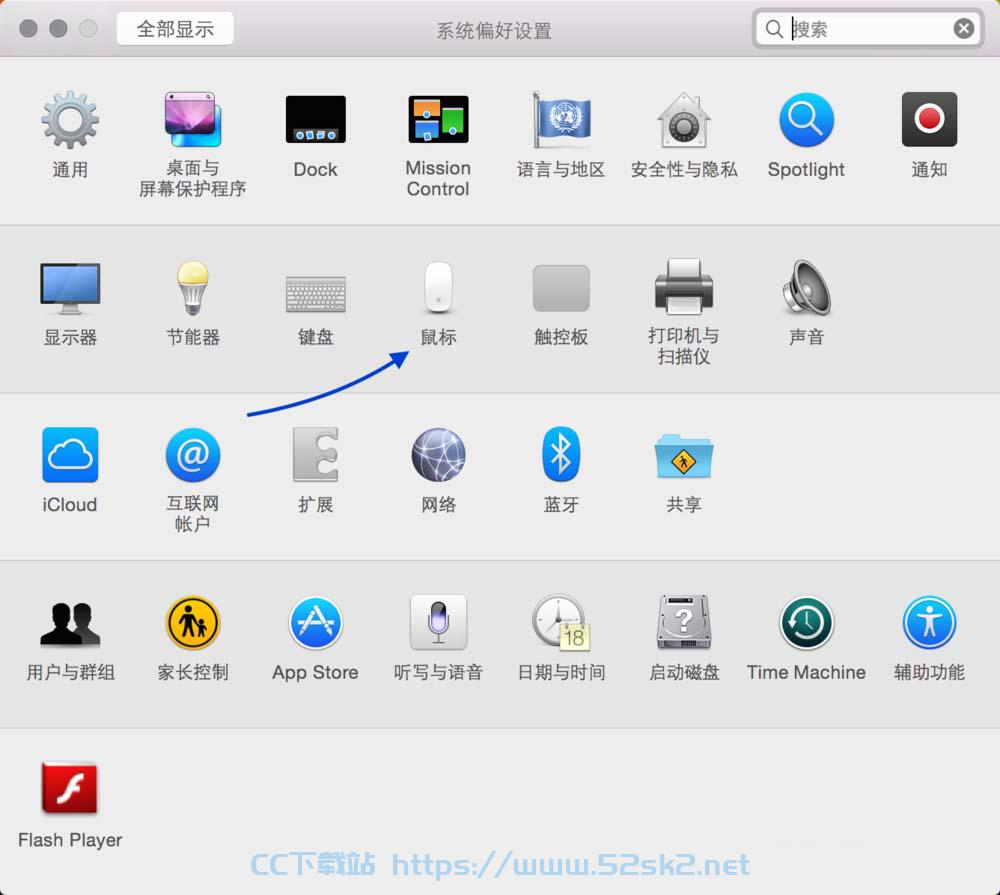The height and width of the screenshot is (895, 1000).
Task: Open 安全性与隐私 preferences
Action: [x=684, y=119]
